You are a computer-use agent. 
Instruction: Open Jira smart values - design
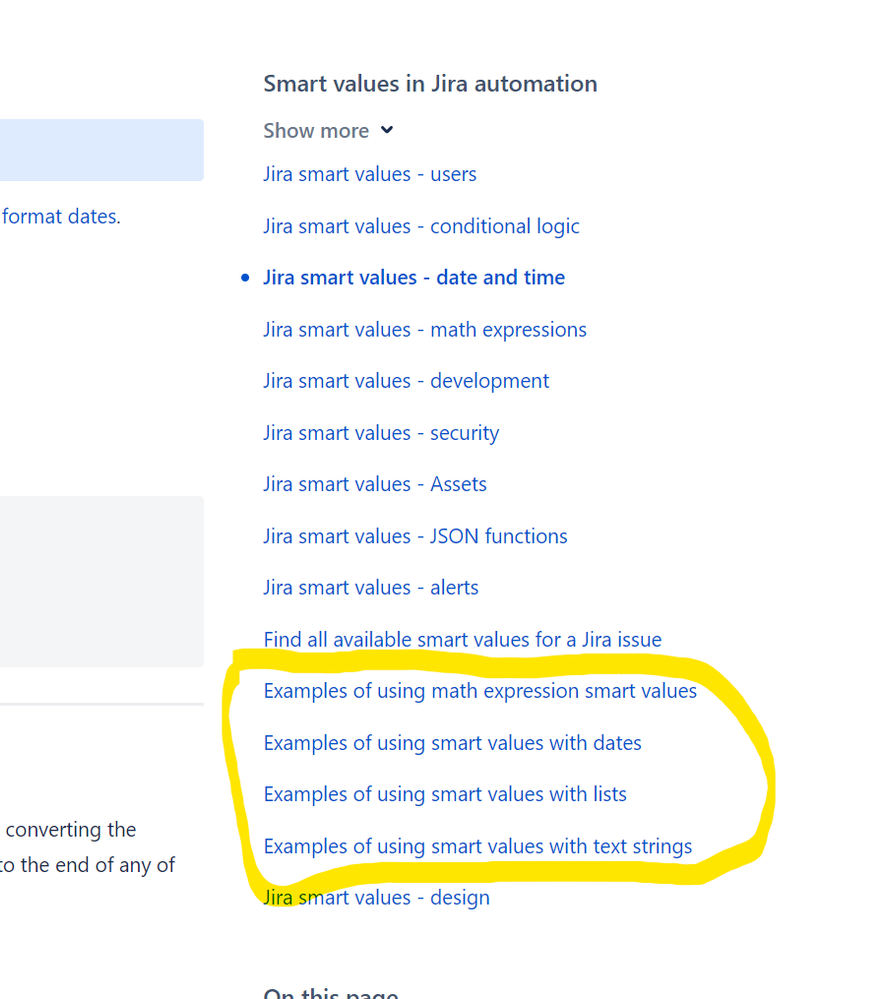pos(376,897)
